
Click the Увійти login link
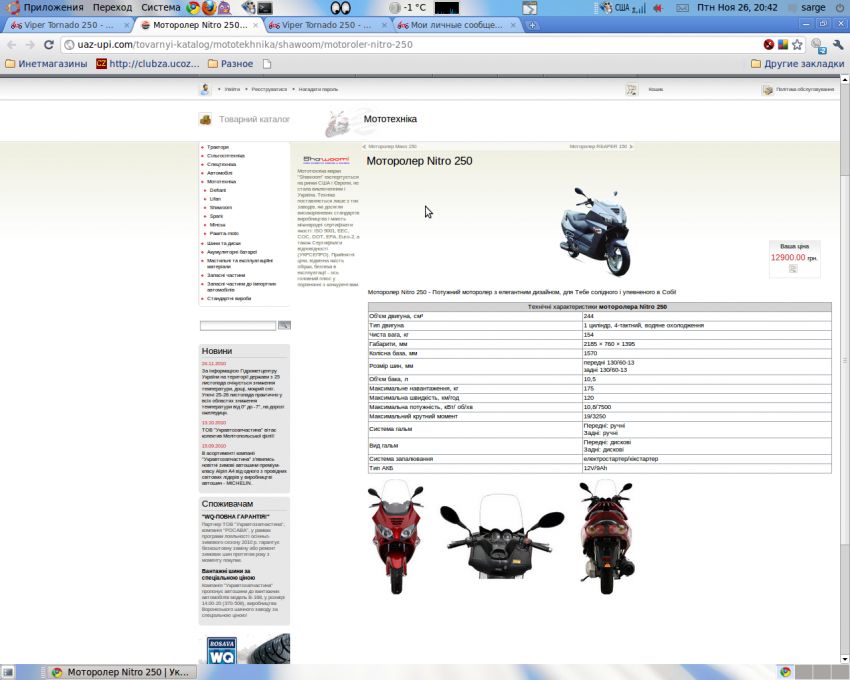click(232, 89)
